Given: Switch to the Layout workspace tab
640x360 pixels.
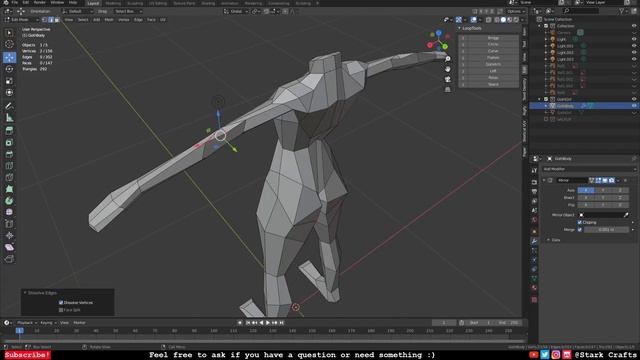Looking at the screenshot, I should tap(93, 3).
